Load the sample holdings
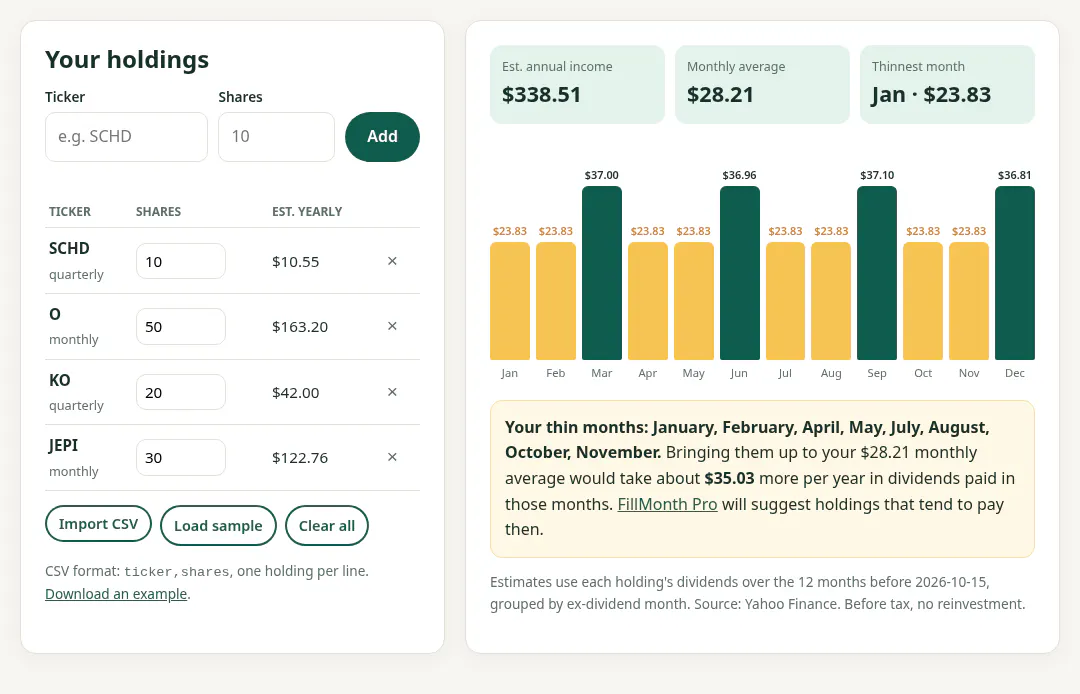Image resolution: width=1080 pixels, height=694 pixels. coord(218,525)
